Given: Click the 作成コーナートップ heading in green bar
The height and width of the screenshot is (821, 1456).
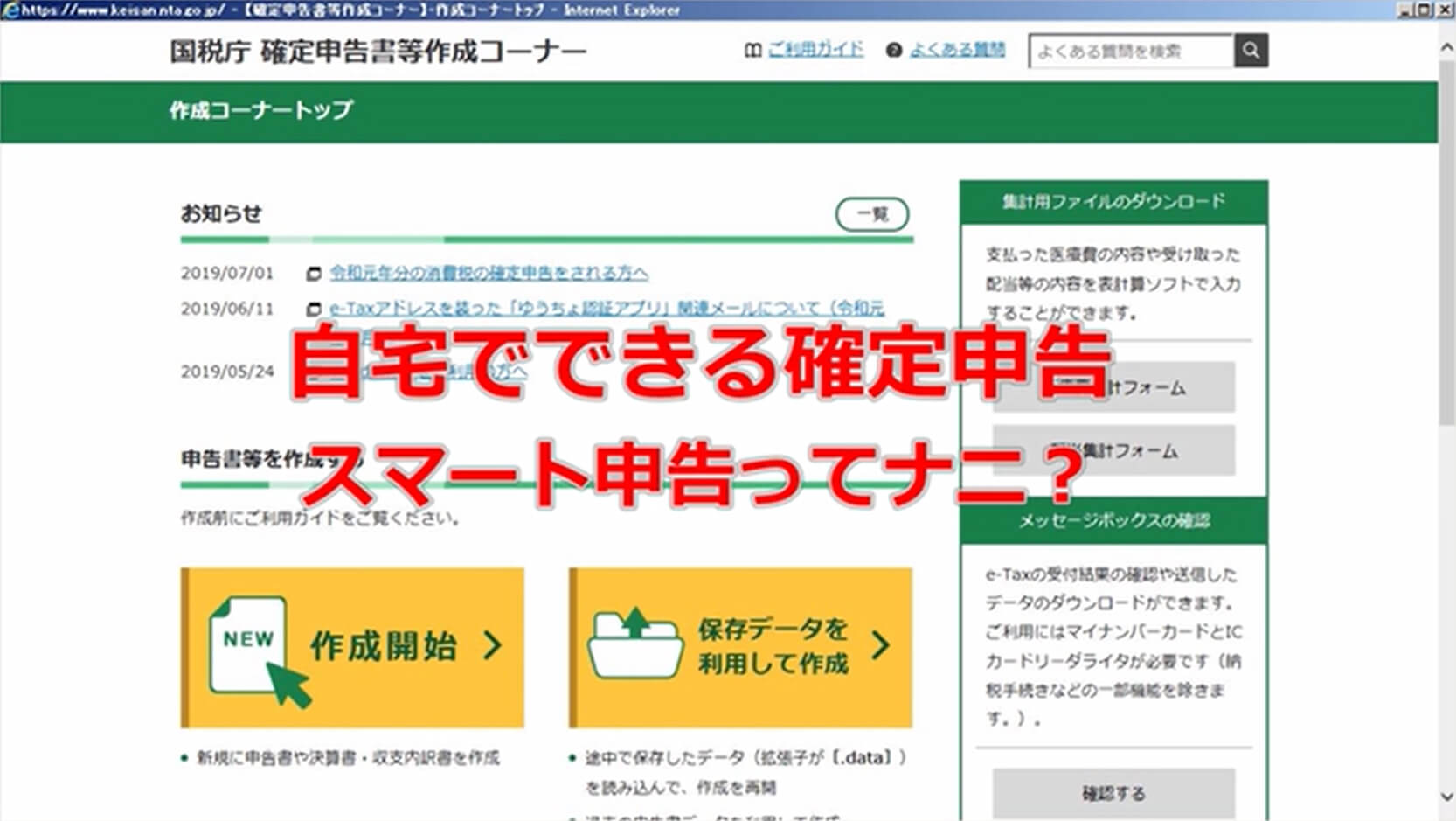Looking at the screenshot, I should click(261, 110).
